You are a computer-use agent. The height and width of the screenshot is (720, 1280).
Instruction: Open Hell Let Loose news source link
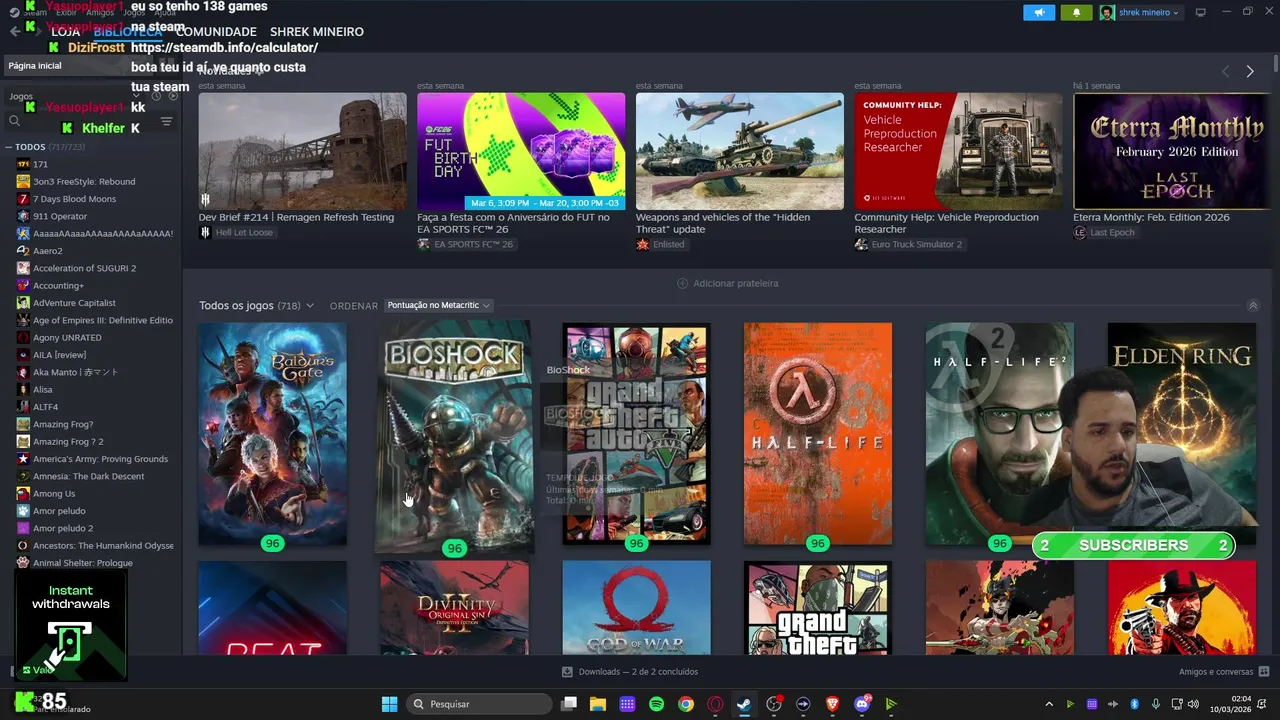point(243,232)
